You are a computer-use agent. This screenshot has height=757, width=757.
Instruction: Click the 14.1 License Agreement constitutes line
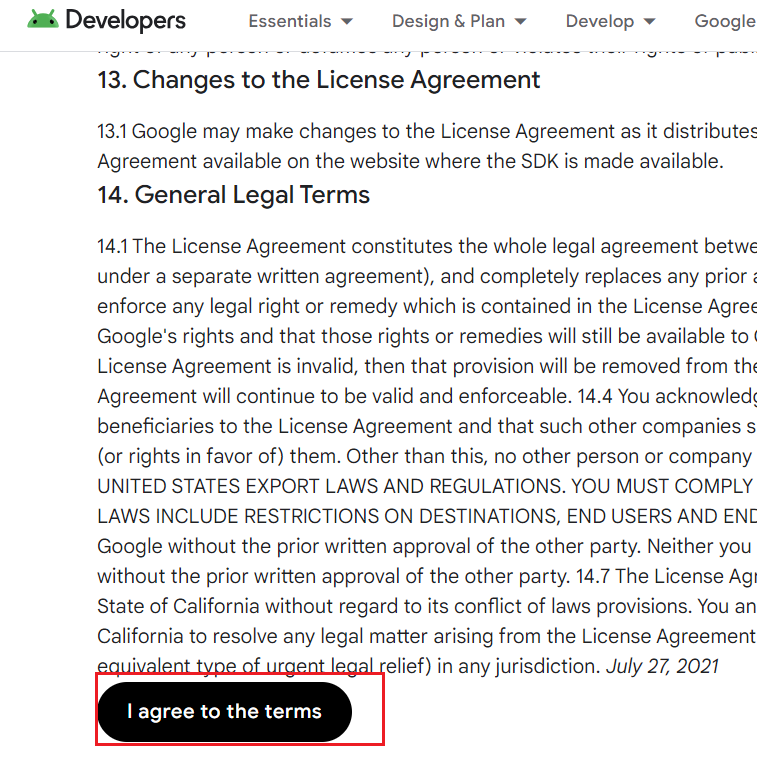point(427,246)
